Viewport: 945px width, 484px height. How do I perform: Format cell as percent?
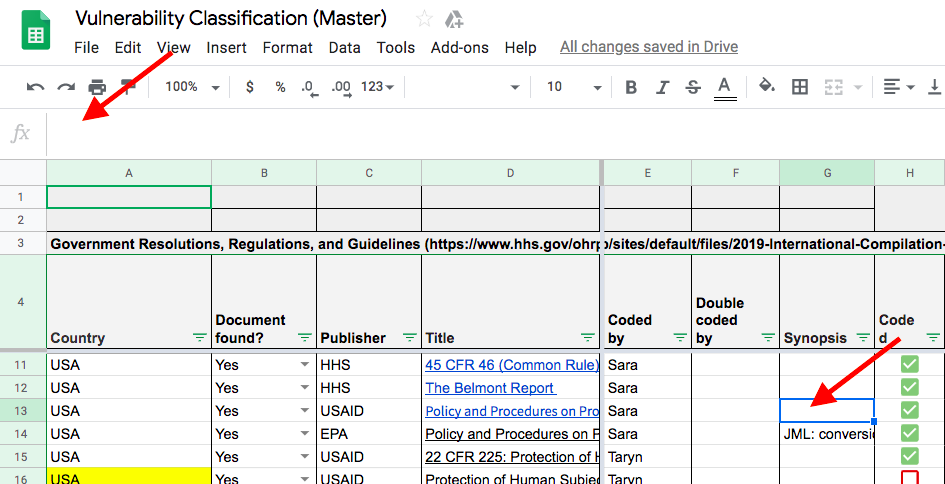click(x=280, y=87)
